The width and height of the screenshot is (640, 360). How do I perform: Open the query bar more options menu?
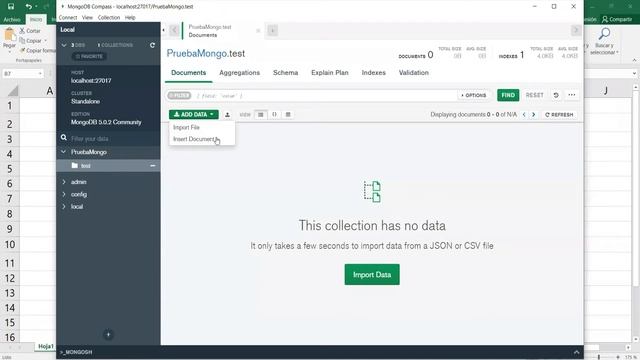click(571, 95)
